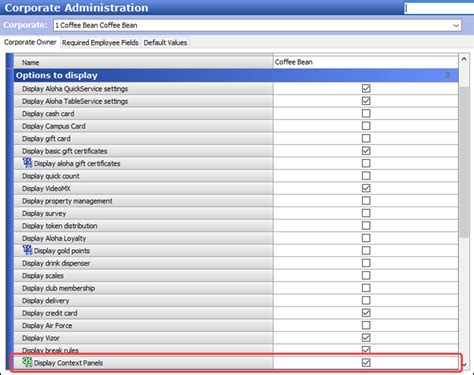Click the icon beside Display gold points
The height and width of the screenshot is (375, 474).
point(27,250)
